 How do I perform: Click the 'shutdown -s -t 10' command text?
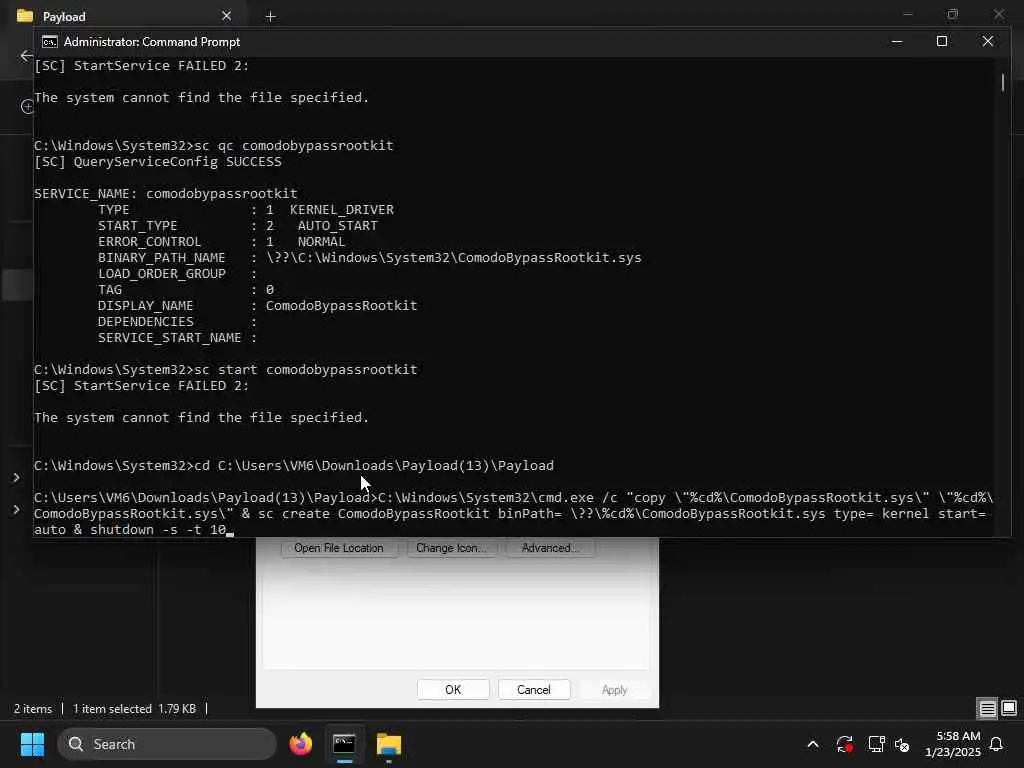click(158, 530)
